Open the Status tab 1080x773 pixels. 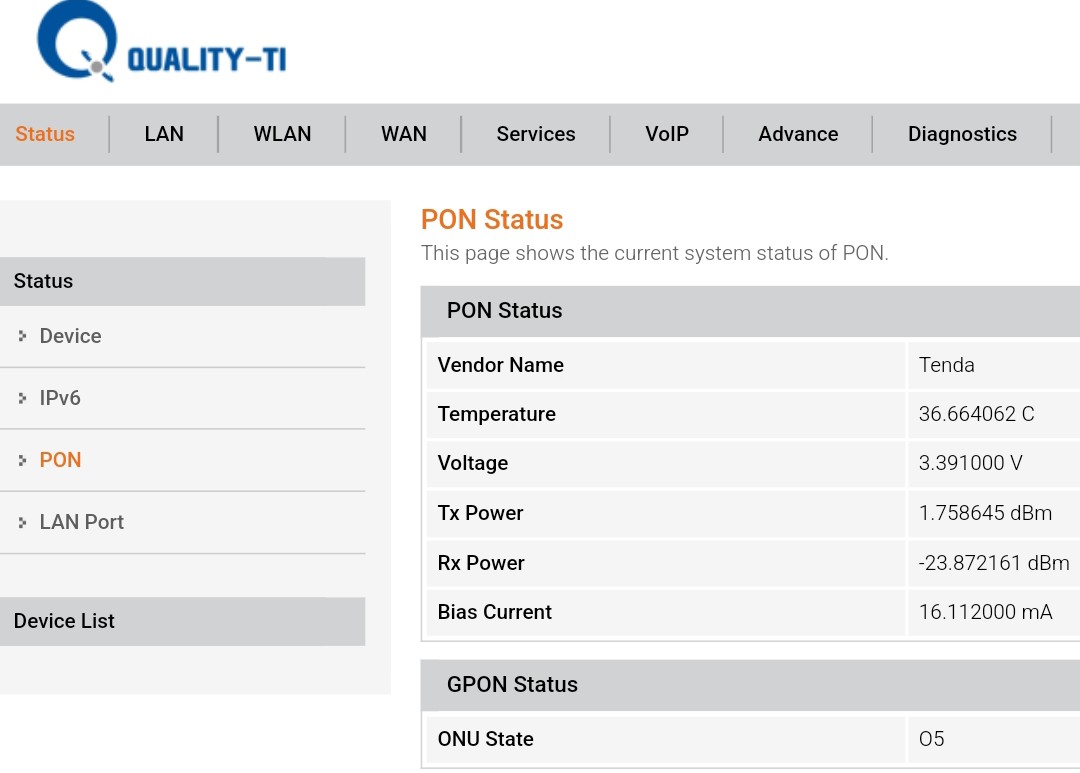click(x=45, y=134)
